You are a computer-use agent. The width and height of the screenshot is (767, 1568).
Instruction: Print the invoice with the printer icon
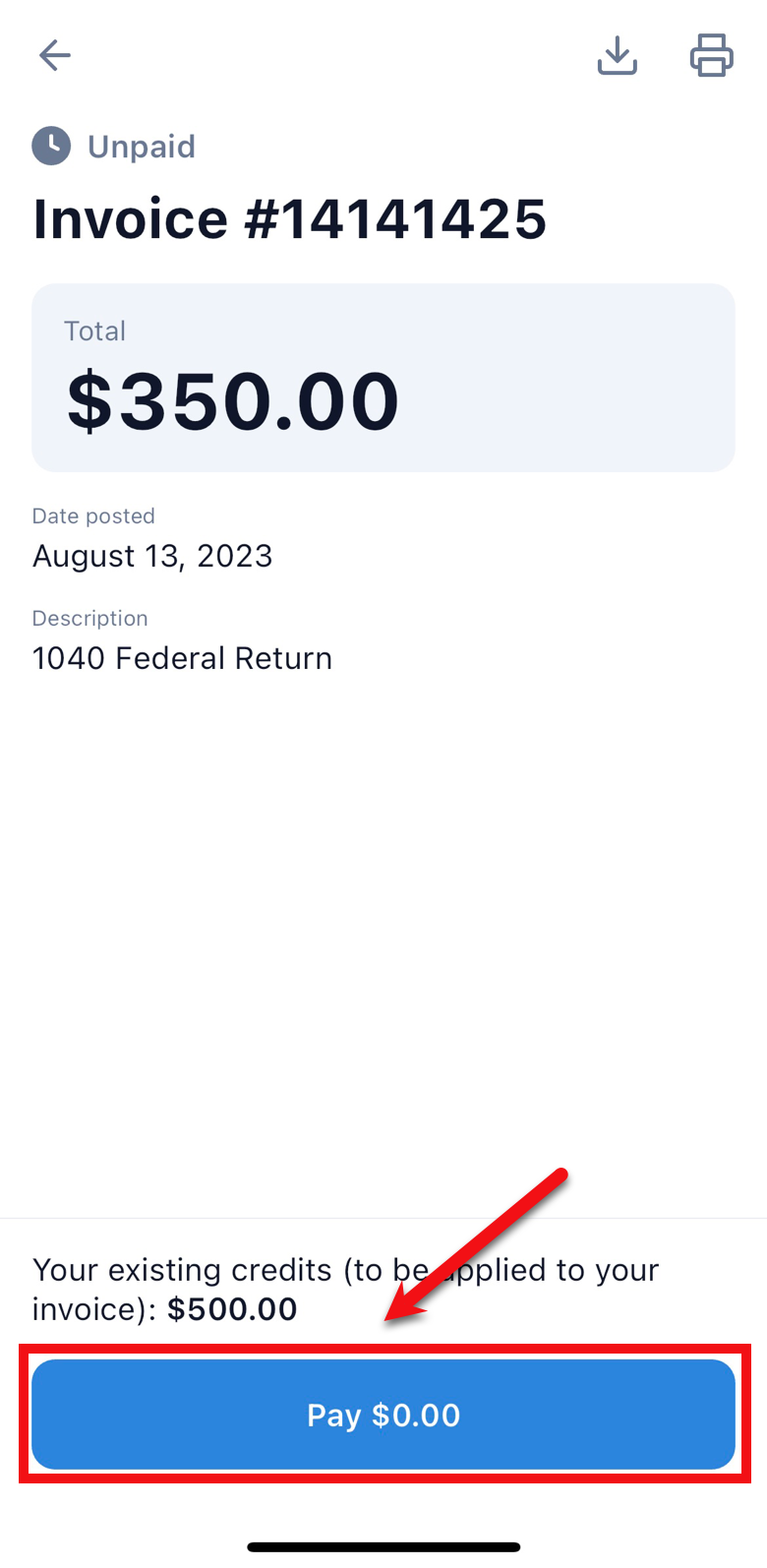click(x=711, y=55)
